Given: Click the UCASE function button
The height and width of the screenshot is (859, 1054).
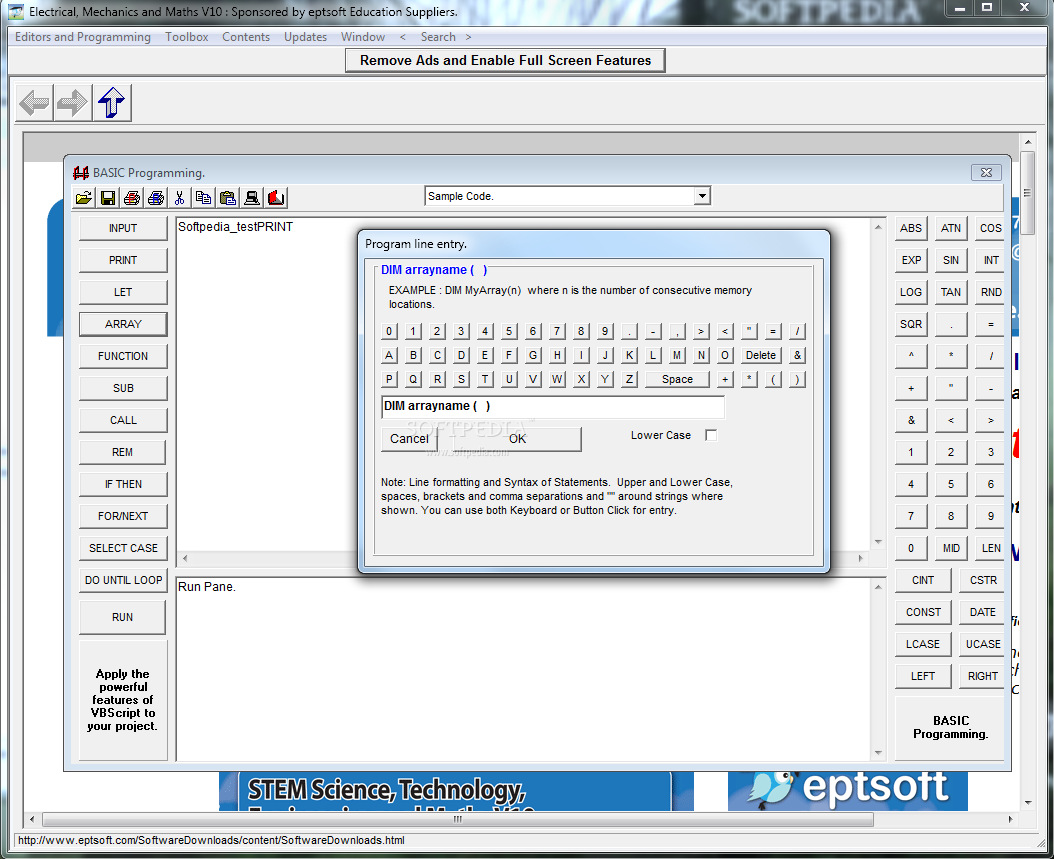Looking at the screenshot, I should (982, 644).
